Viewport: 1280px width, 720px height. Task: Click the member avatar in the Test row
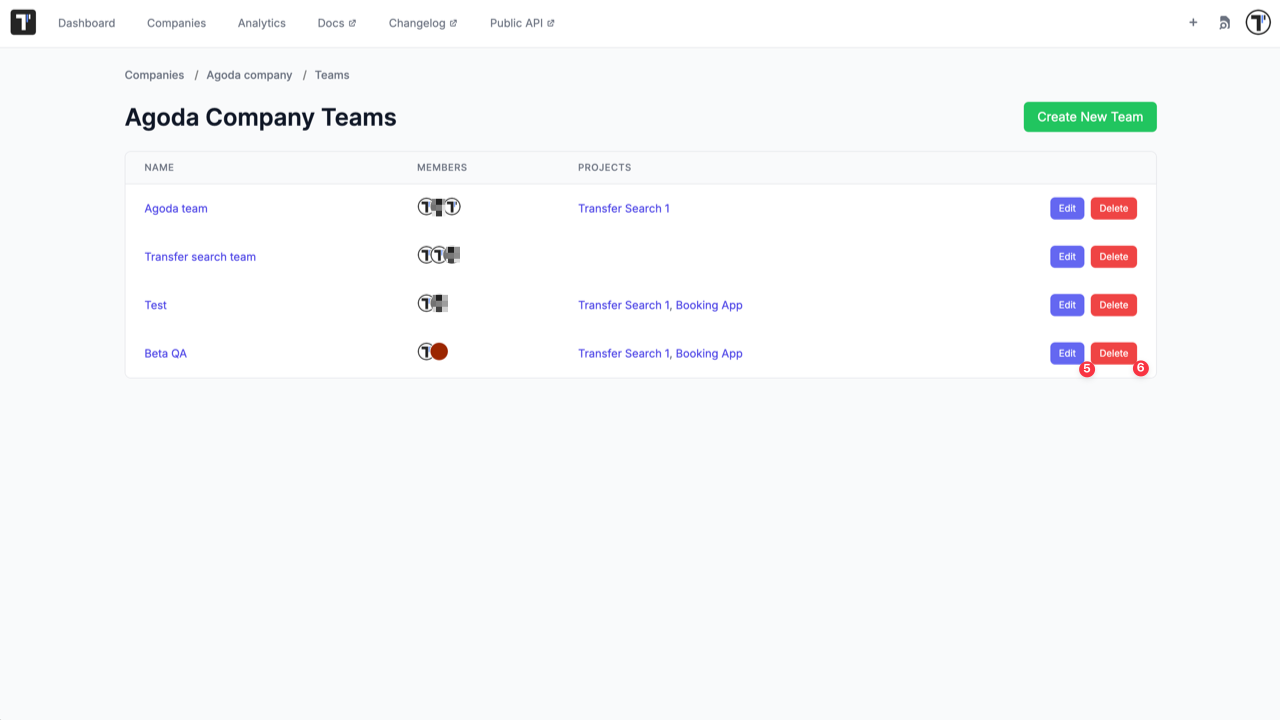click(x=424, y=303)
